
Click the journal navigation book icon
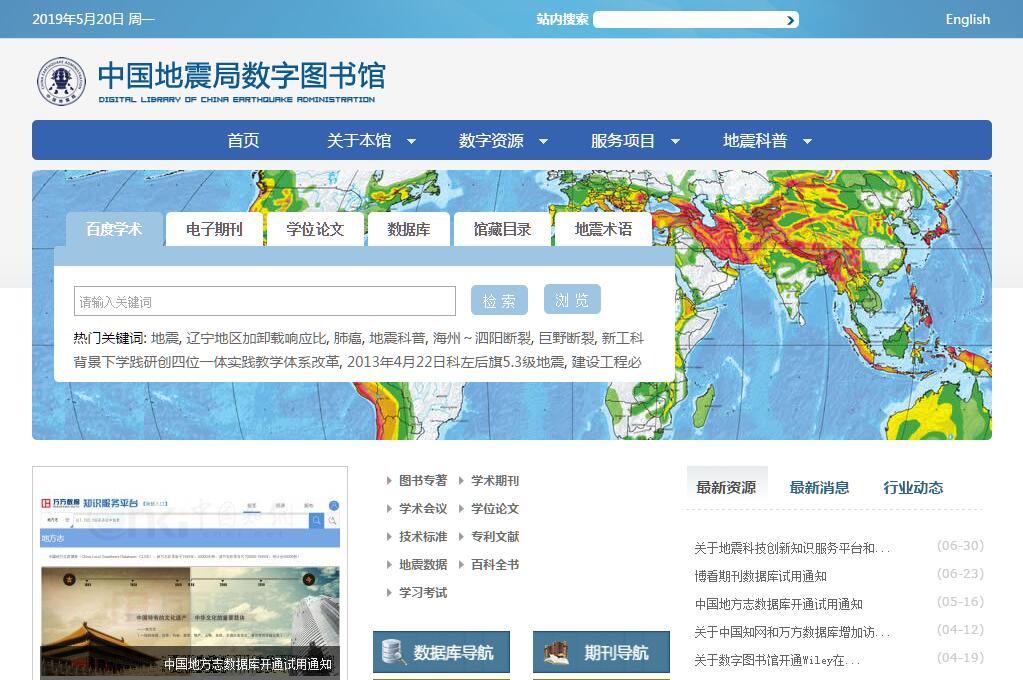coord(556,653)
